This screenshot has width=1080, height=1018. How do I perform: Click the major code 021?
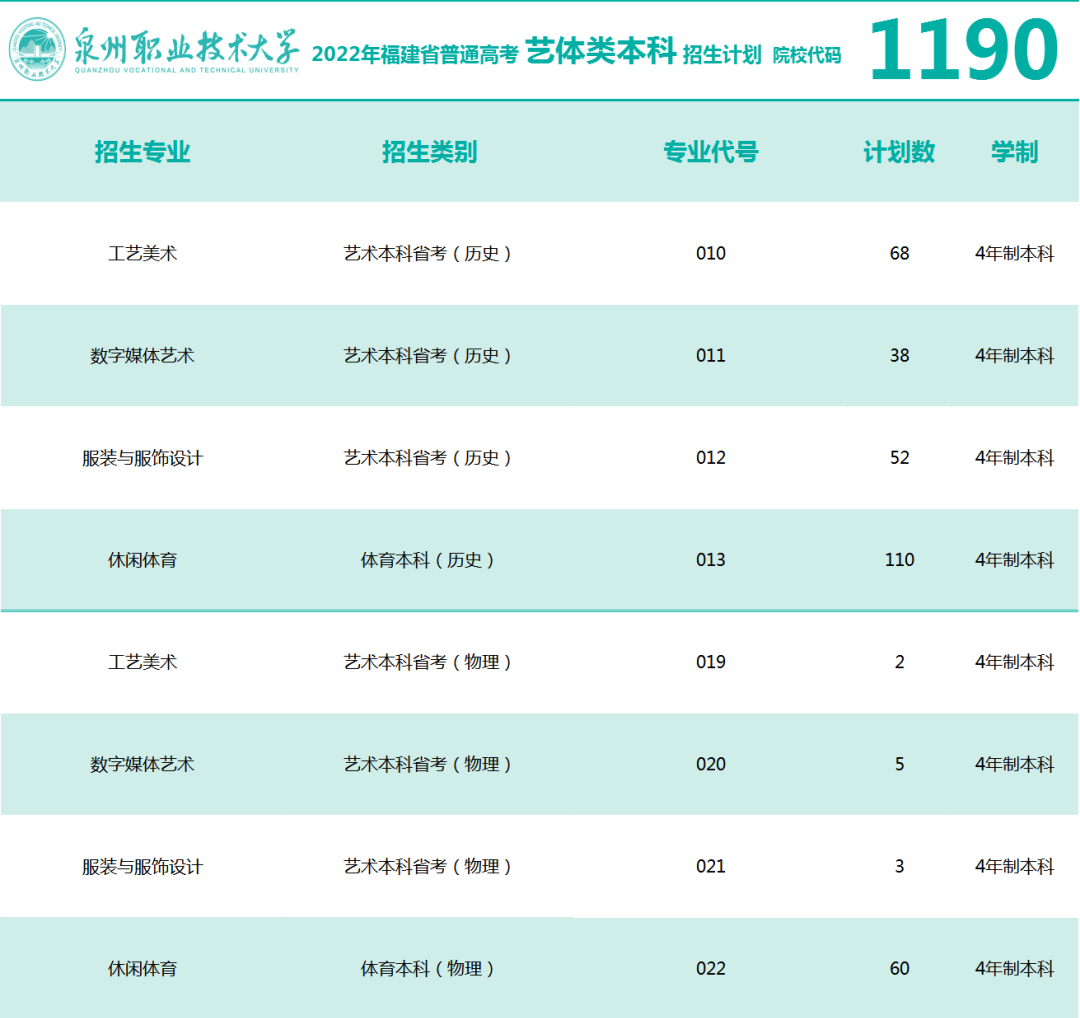point(711,866)
